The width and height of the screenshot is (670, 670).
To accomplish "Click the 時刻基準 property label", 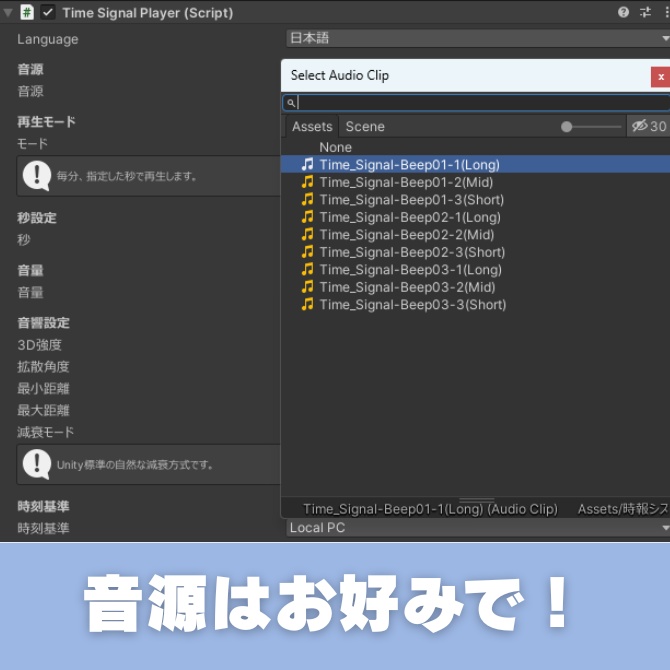I will tap(43, 528).
